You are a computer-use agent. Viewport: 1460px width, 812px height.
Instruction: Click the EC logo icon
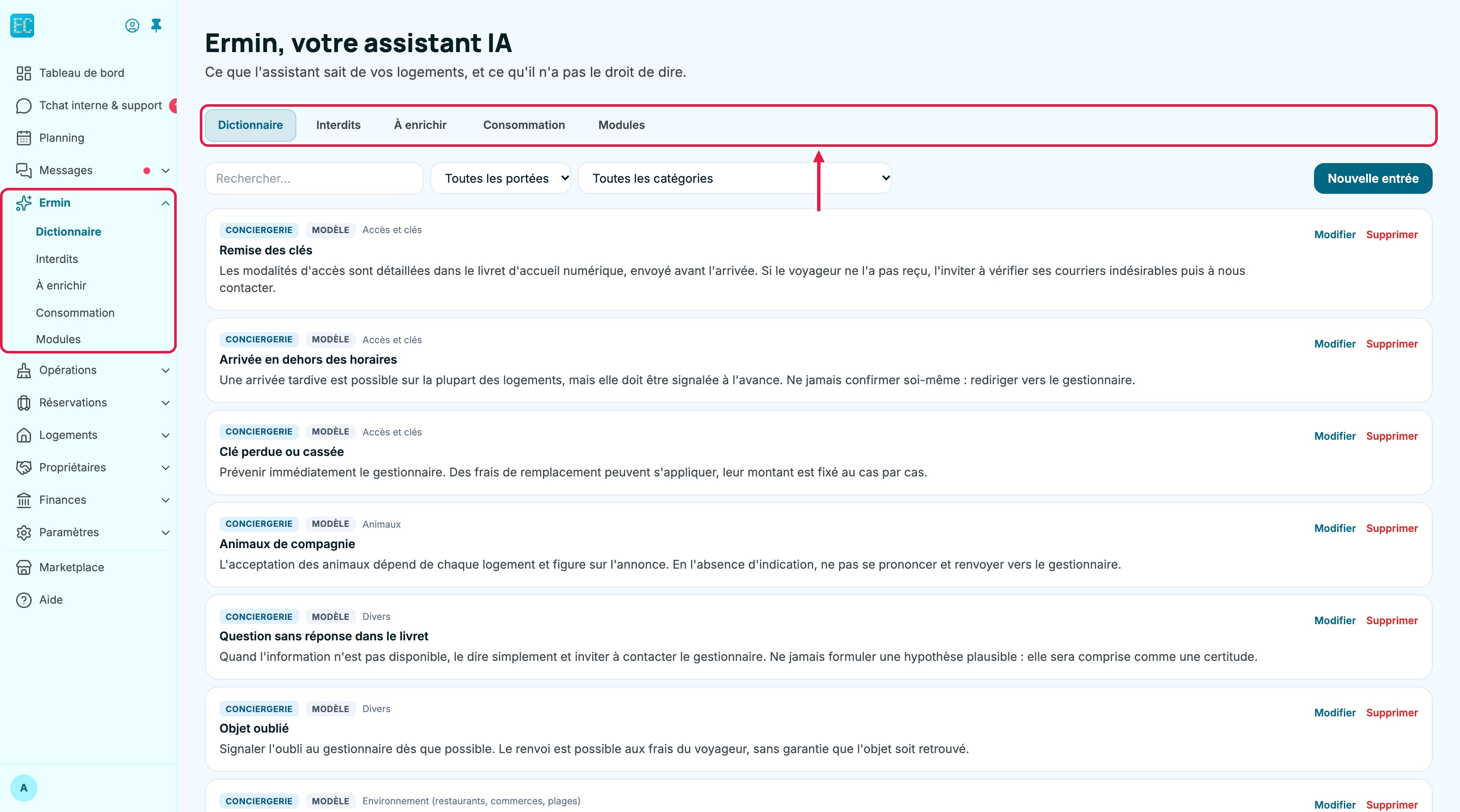(x=23, y=26)
